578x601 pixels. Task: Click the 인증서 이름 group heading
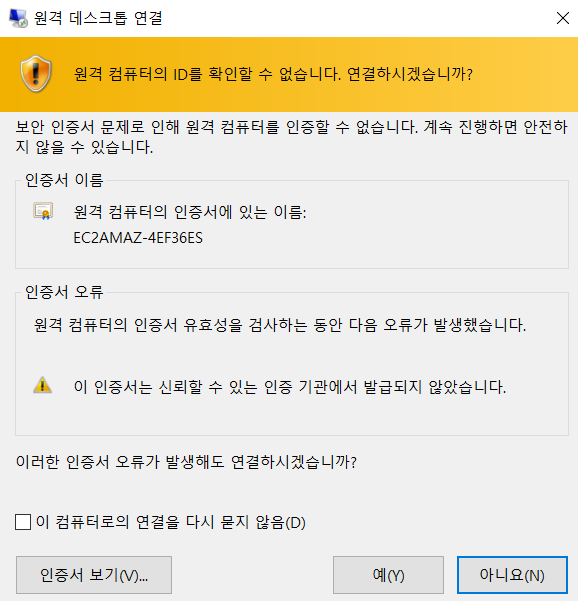point(64,180)
